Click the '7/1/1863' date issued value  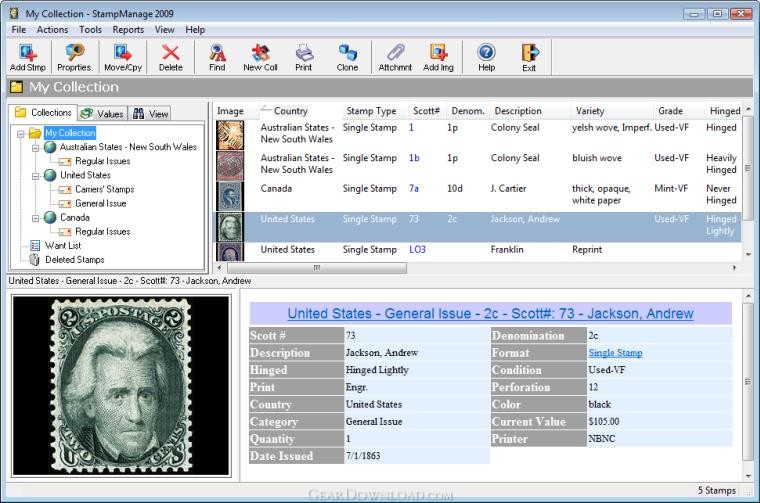click(x=363, y=456)
